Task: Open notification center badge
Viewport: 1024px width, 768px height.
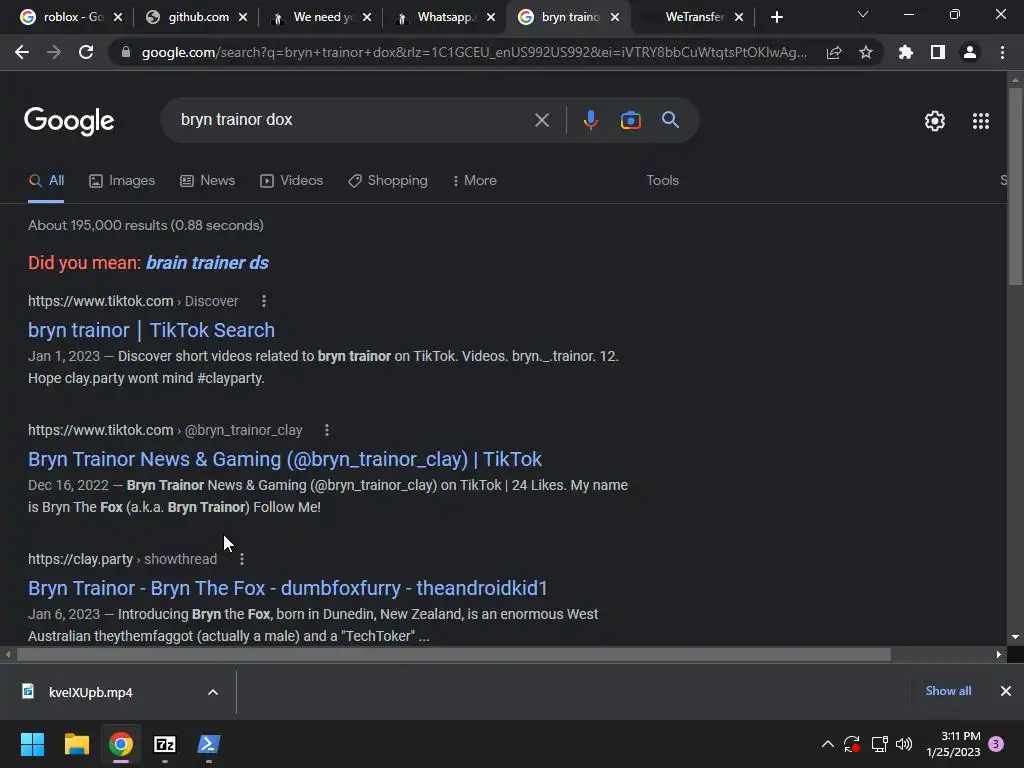Action: [996, 744]
